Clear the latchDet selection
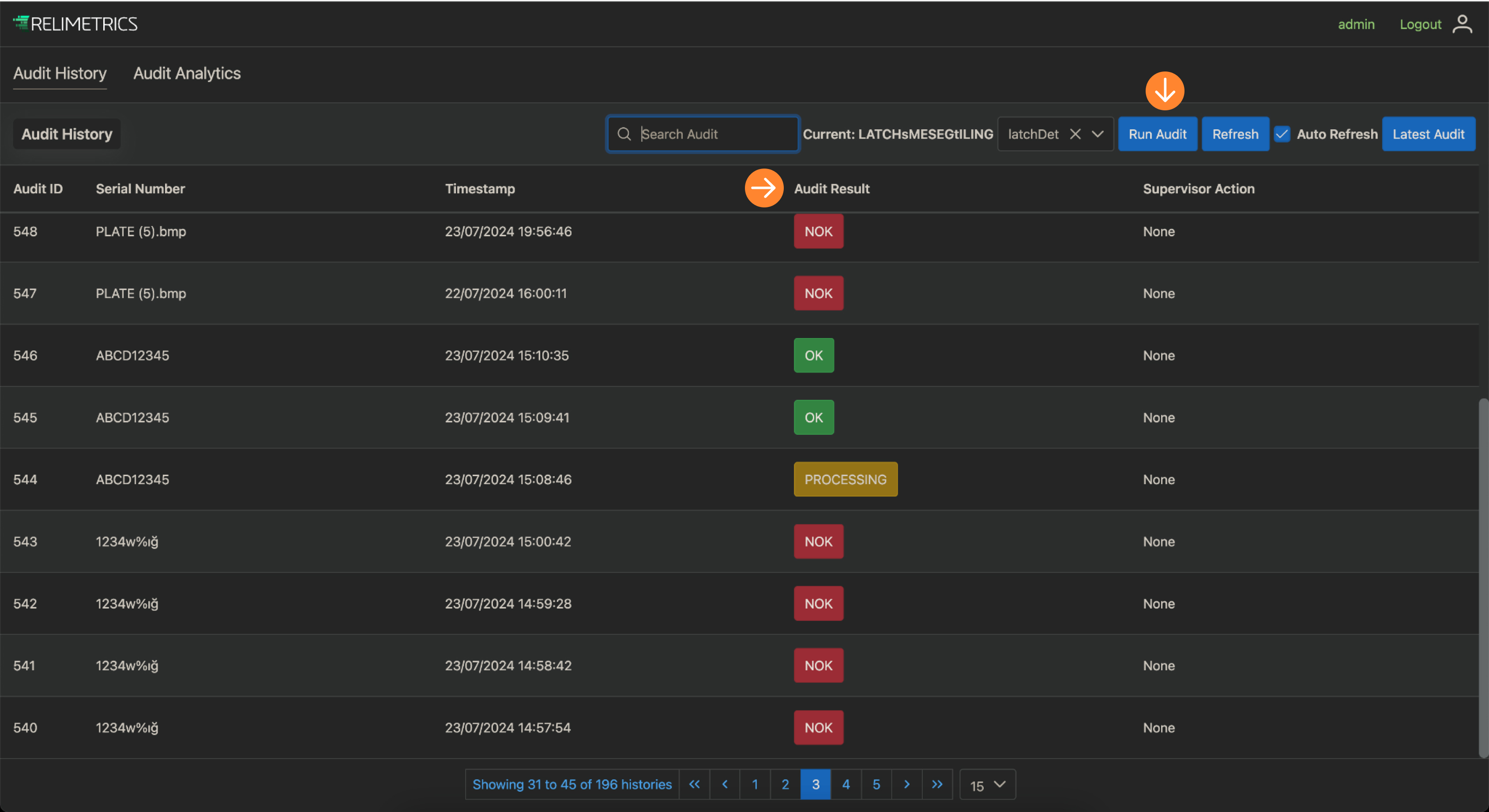The height and width of the screenshot is (812, 1489). coord(1075,134)
